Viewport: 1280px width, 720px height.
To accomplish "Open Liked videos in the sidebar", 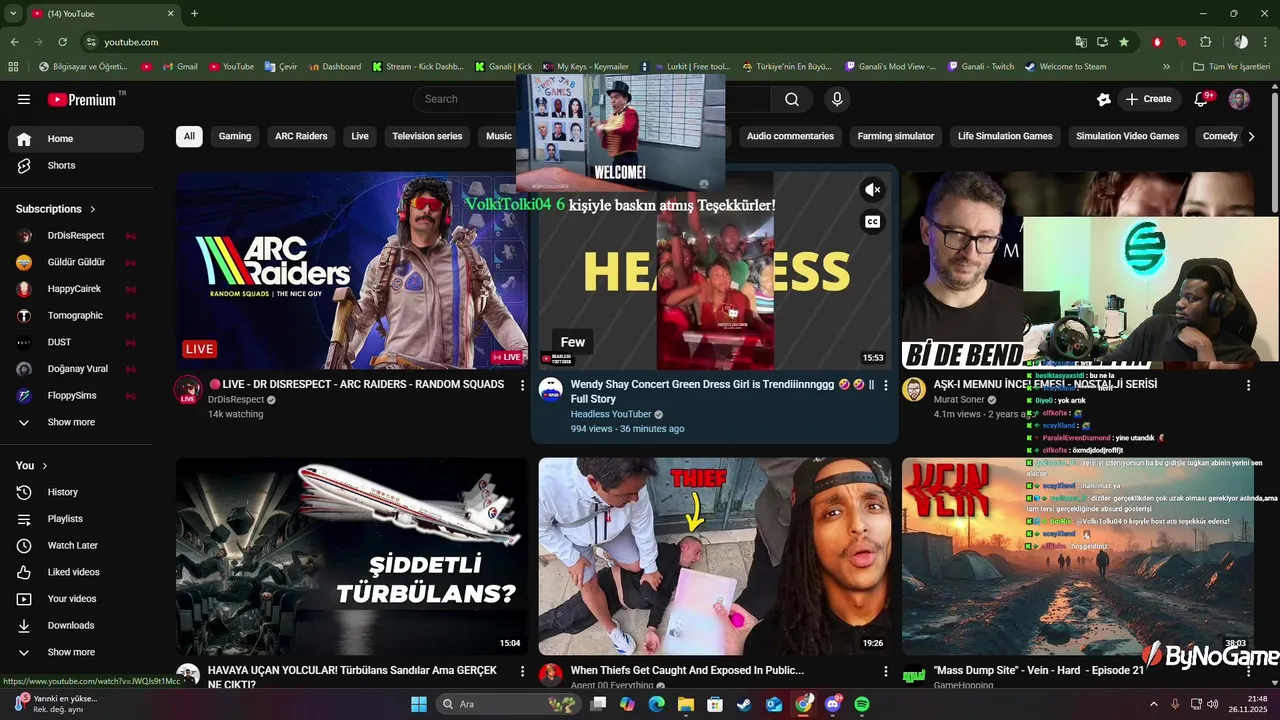I will tap(76, 572).
